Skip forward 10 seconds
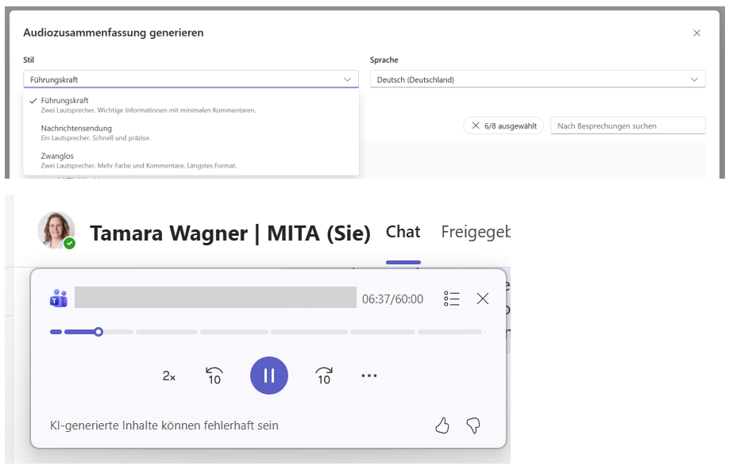This screenshot has width=729, height=470. [324, 376]
